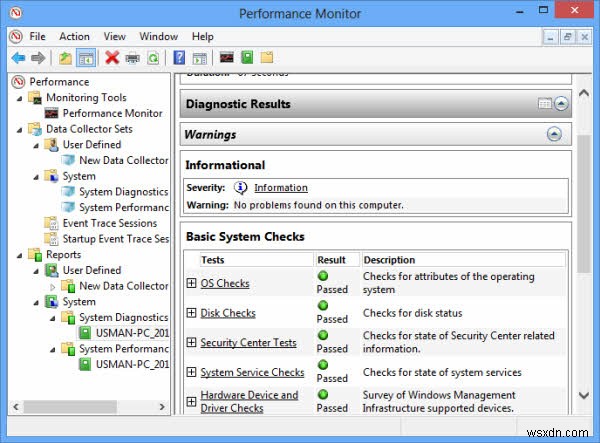600x443 pixels.
Task: Click the Back arrow toolbar icon
Action: pos(18,58)
